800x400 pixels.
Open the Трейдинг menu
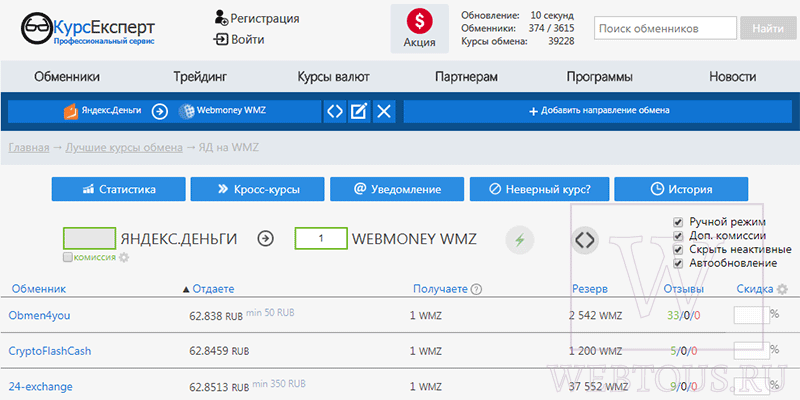(x=200, y=77)
